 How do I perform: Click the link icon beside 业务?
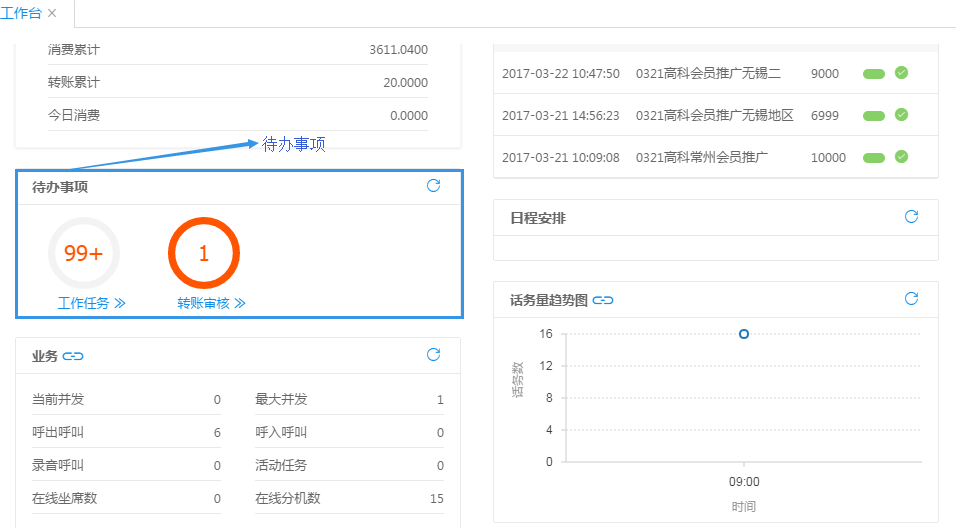pos(74,356)
